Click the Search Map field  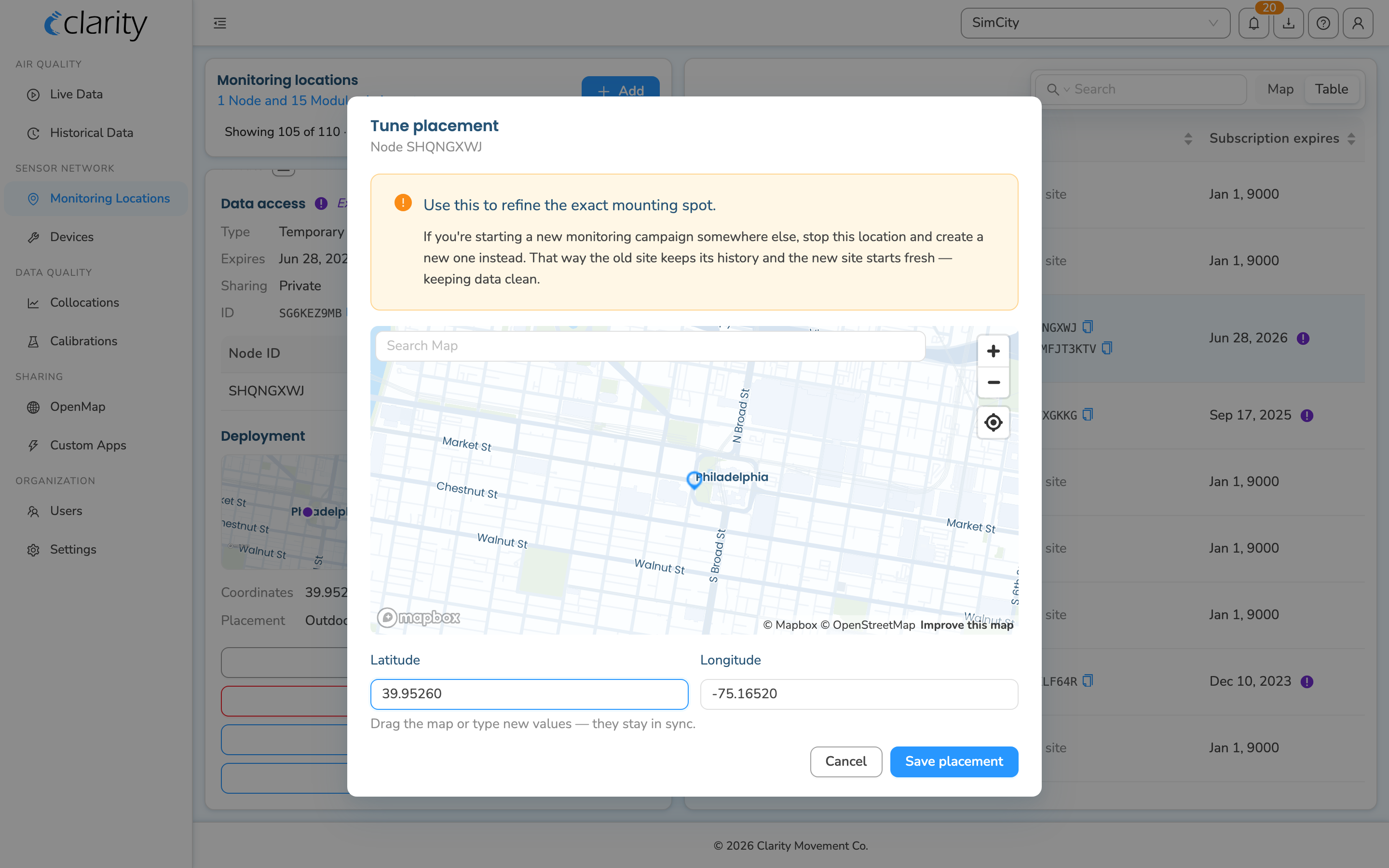pyautogui.click(x=650, y=346)
